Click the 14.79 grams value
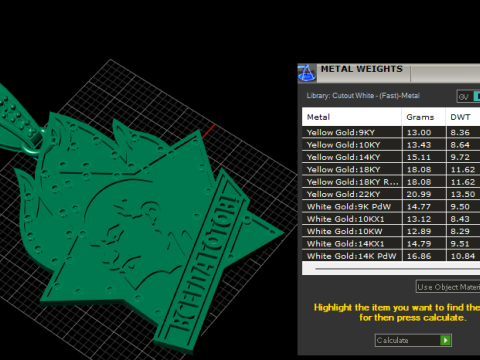The image size is (480, 360). click(x=419, y=243)
